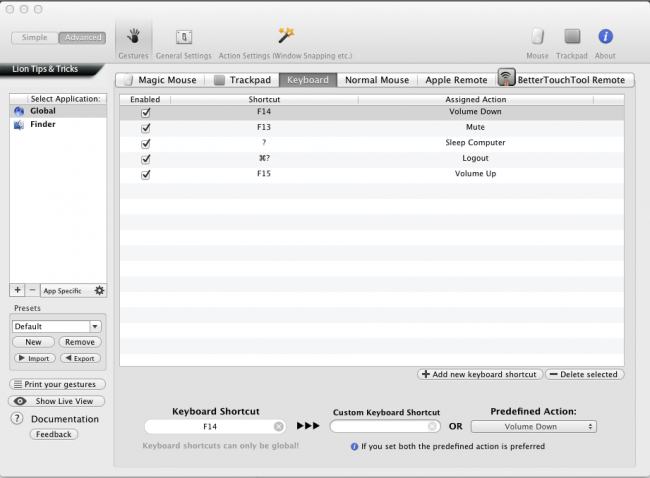The width and height of the screenshot is (650, 478).
Task: Click the Assigned Action column header
Action: tap(475, 99)
